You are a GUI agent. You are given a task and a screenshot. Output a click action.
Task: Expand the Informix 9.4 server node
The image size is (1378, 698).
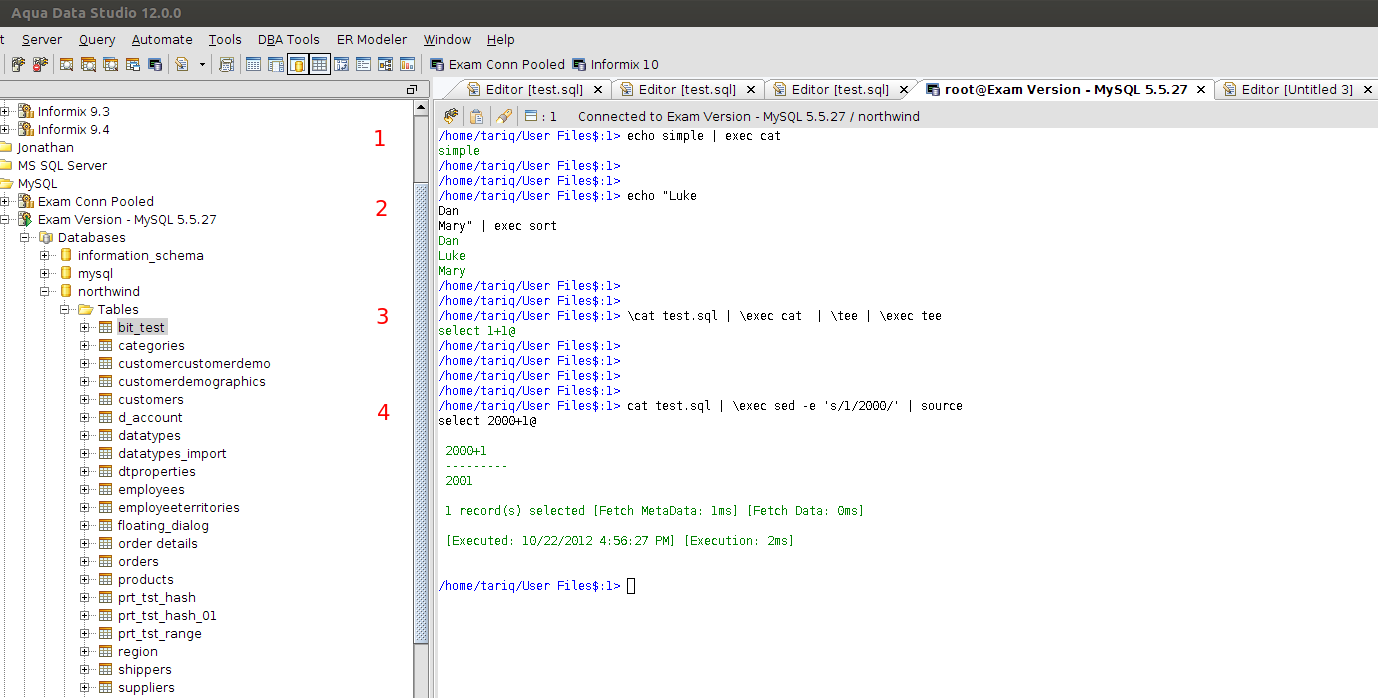pyautogui.click(x=5, y=129)
